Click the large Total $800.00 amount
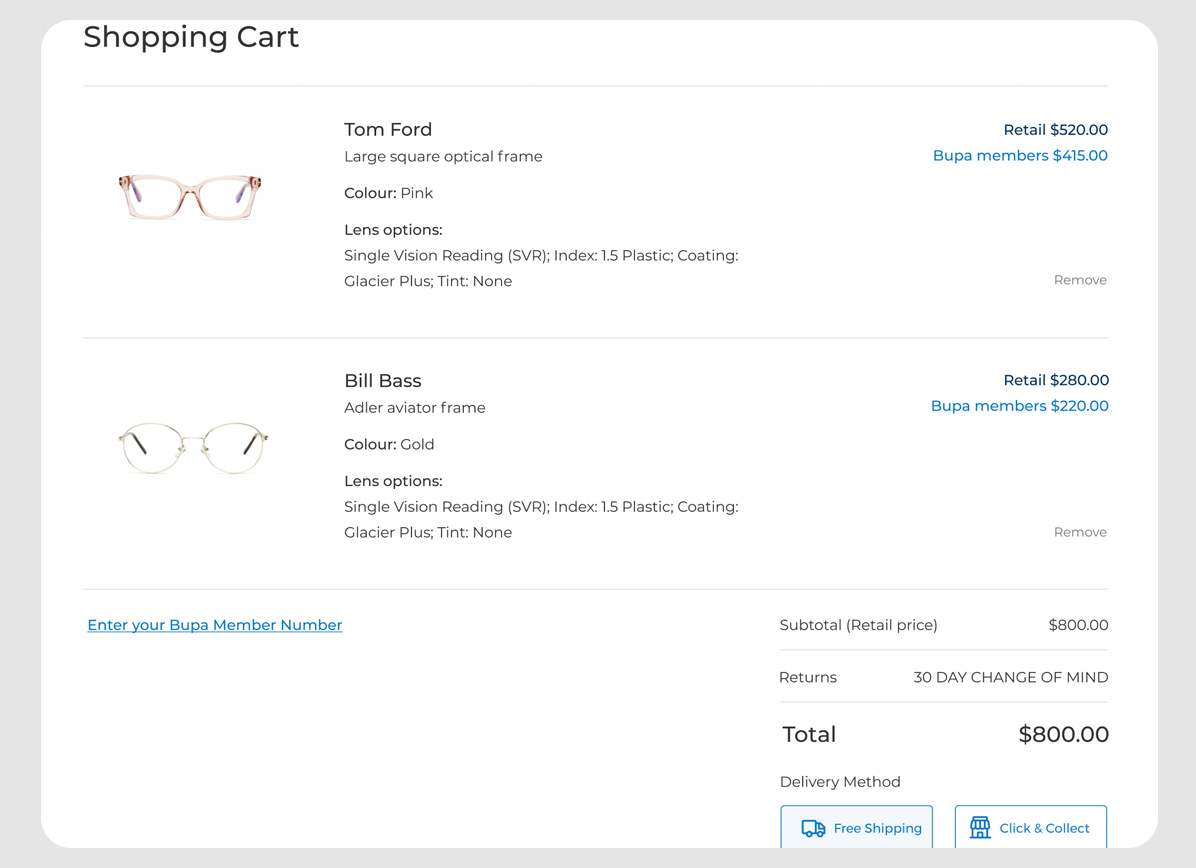1196x868 pixels. tap(1063, 735)
